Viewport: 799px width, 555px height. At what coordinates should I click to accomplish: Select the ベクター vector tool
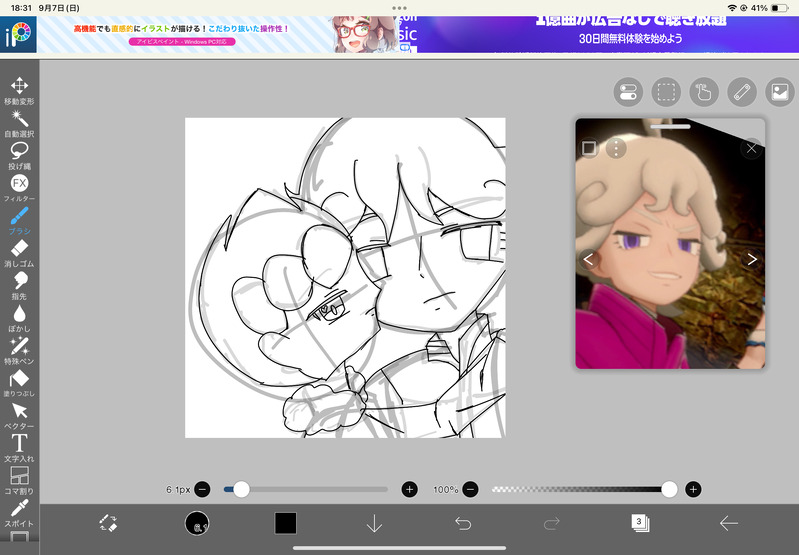pyautogui.click(x=19, y=416)
